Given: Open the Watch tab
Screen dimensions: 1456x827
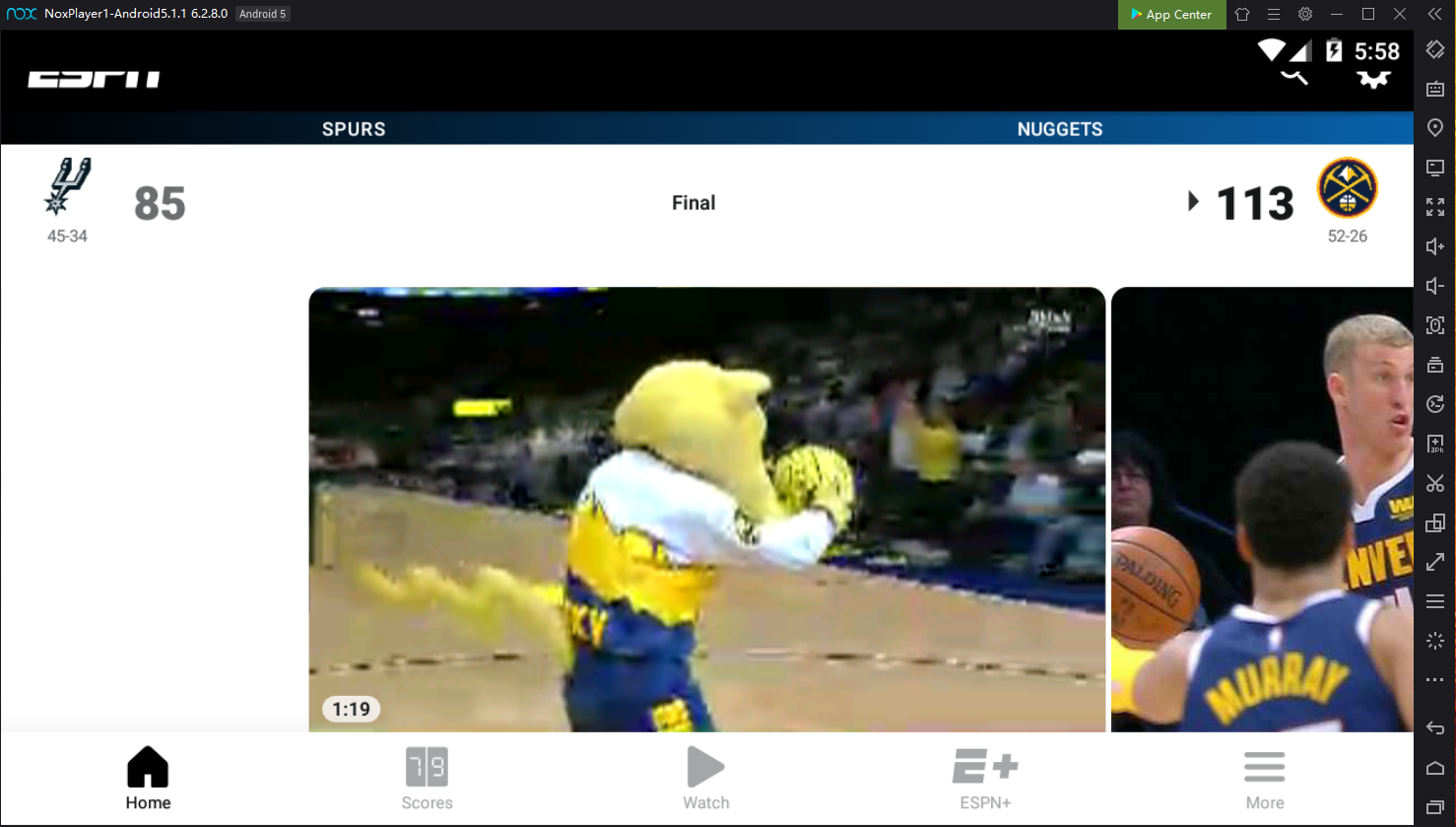Looking at the screenshot, I should [x=706, y=779].
